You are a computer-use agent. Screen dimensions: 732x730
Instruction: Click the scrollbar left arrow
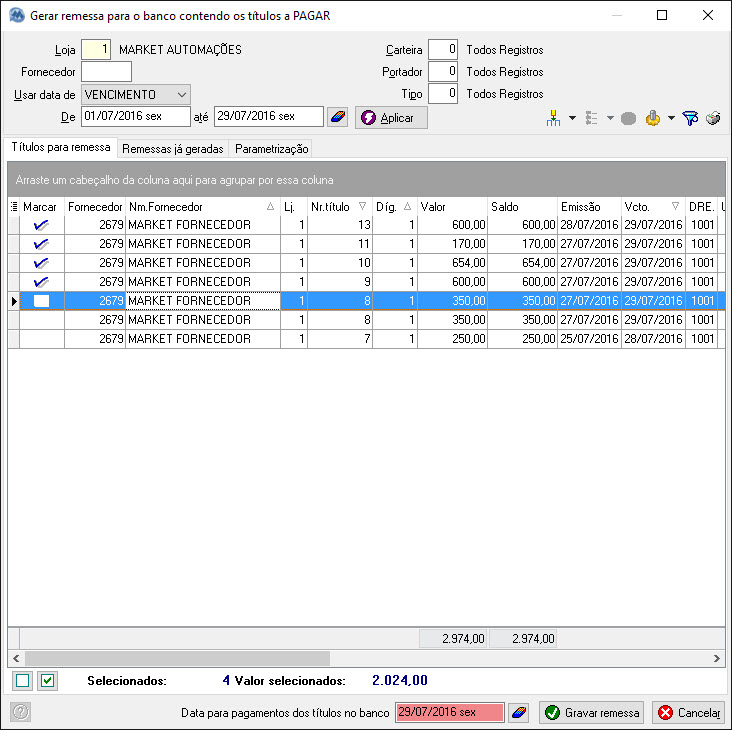[x=16, y=659]
